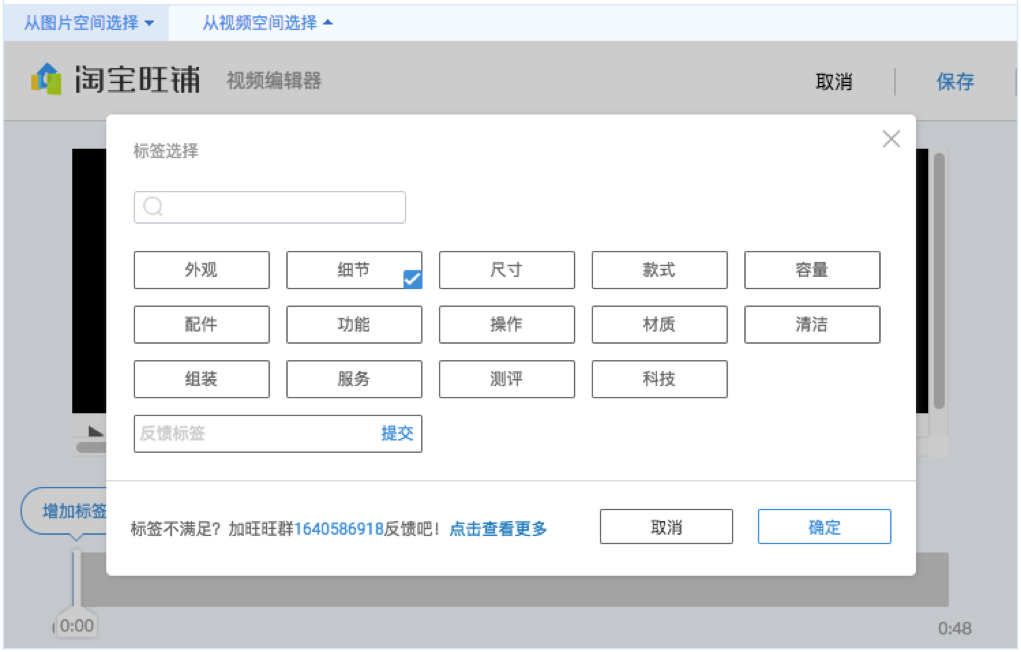Select the 款式 tag

659,270
